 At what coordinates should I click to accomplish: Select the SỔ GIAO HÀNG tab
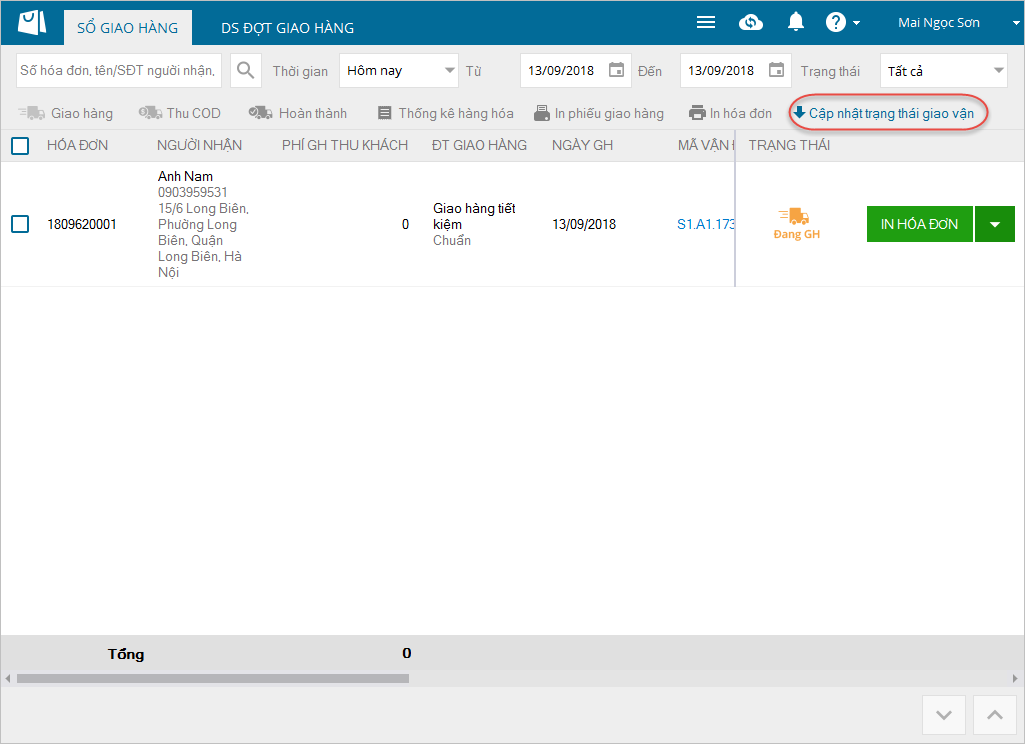pyautogui.click(x=127, y=28)
